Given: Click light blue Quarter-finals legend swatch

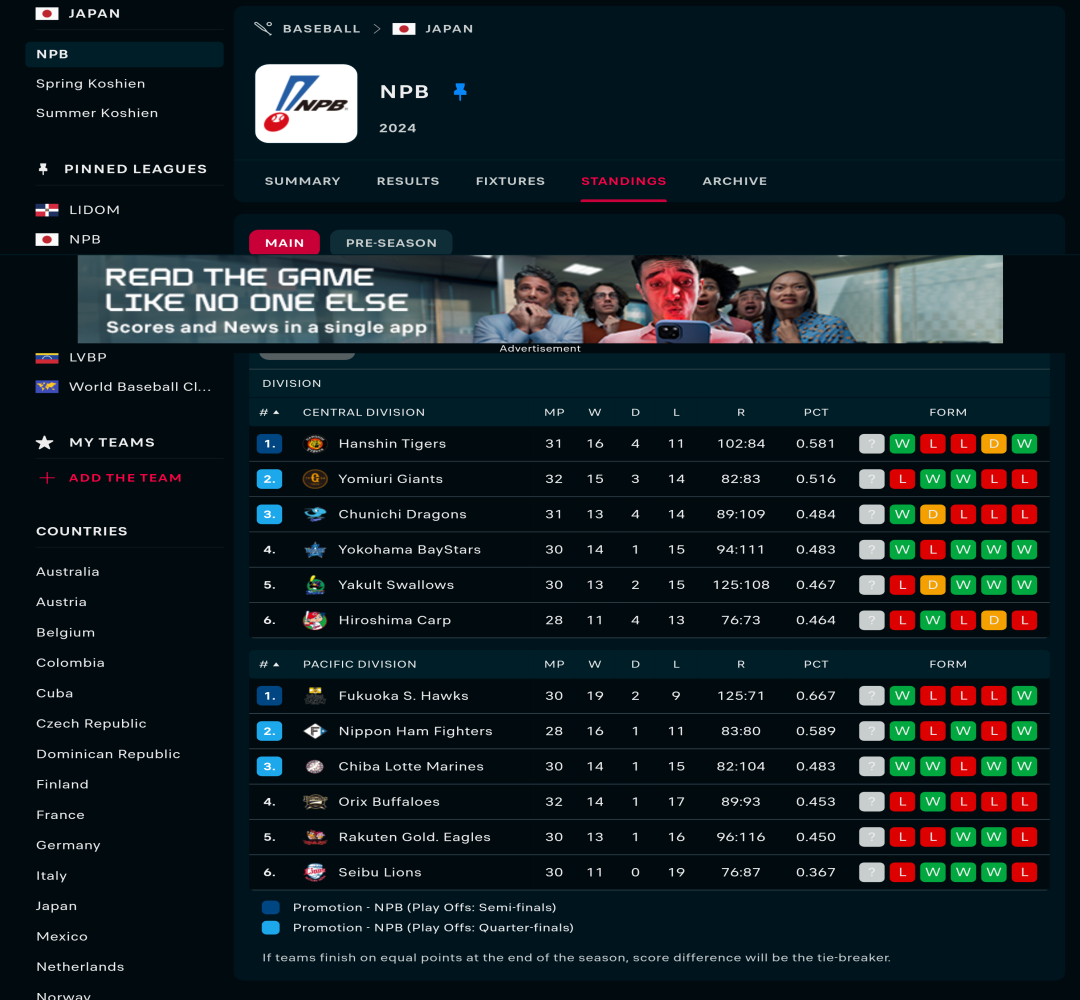Looking at the screenshot, I should [x=271, y=928].
